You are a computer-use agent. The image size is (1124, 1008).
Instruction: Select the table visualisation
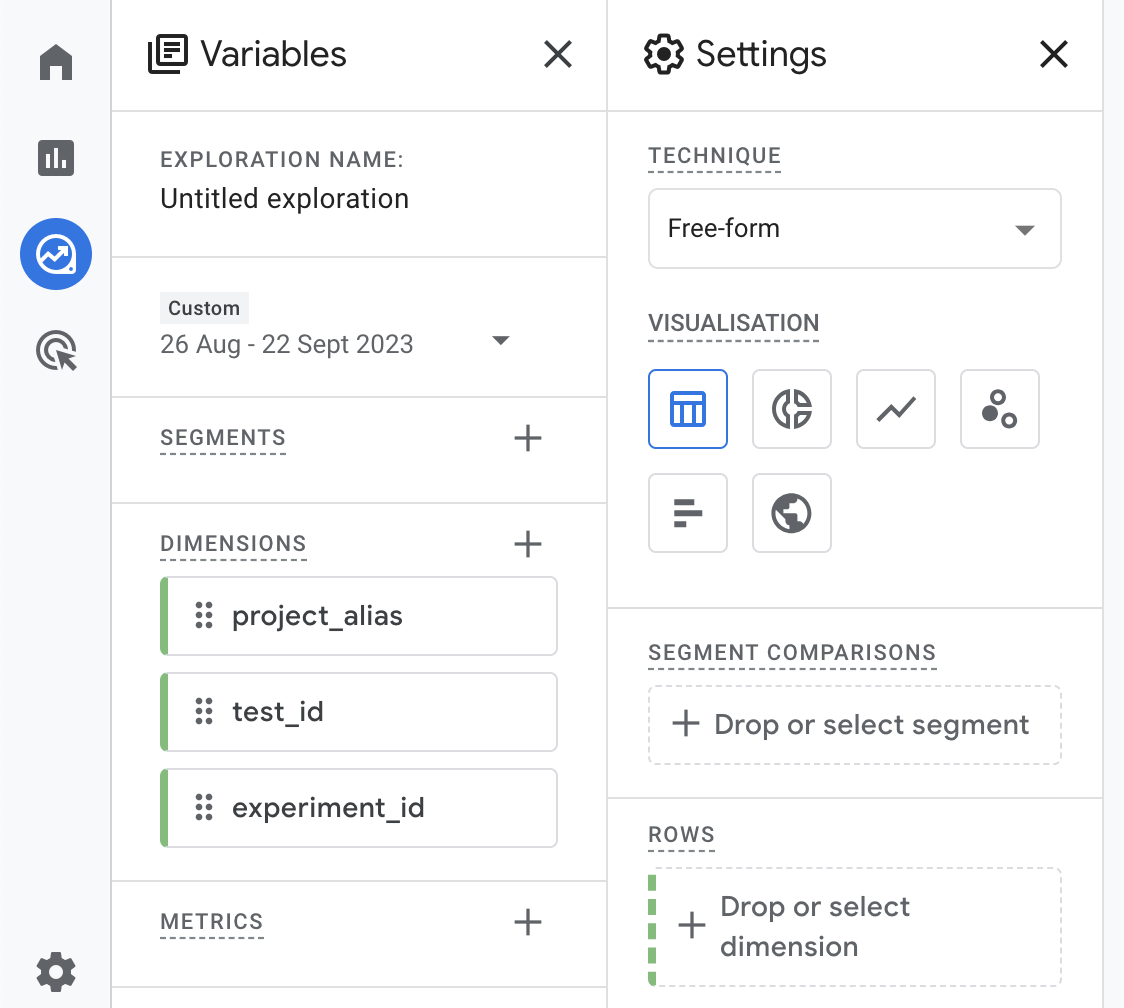tap(688, 409)
